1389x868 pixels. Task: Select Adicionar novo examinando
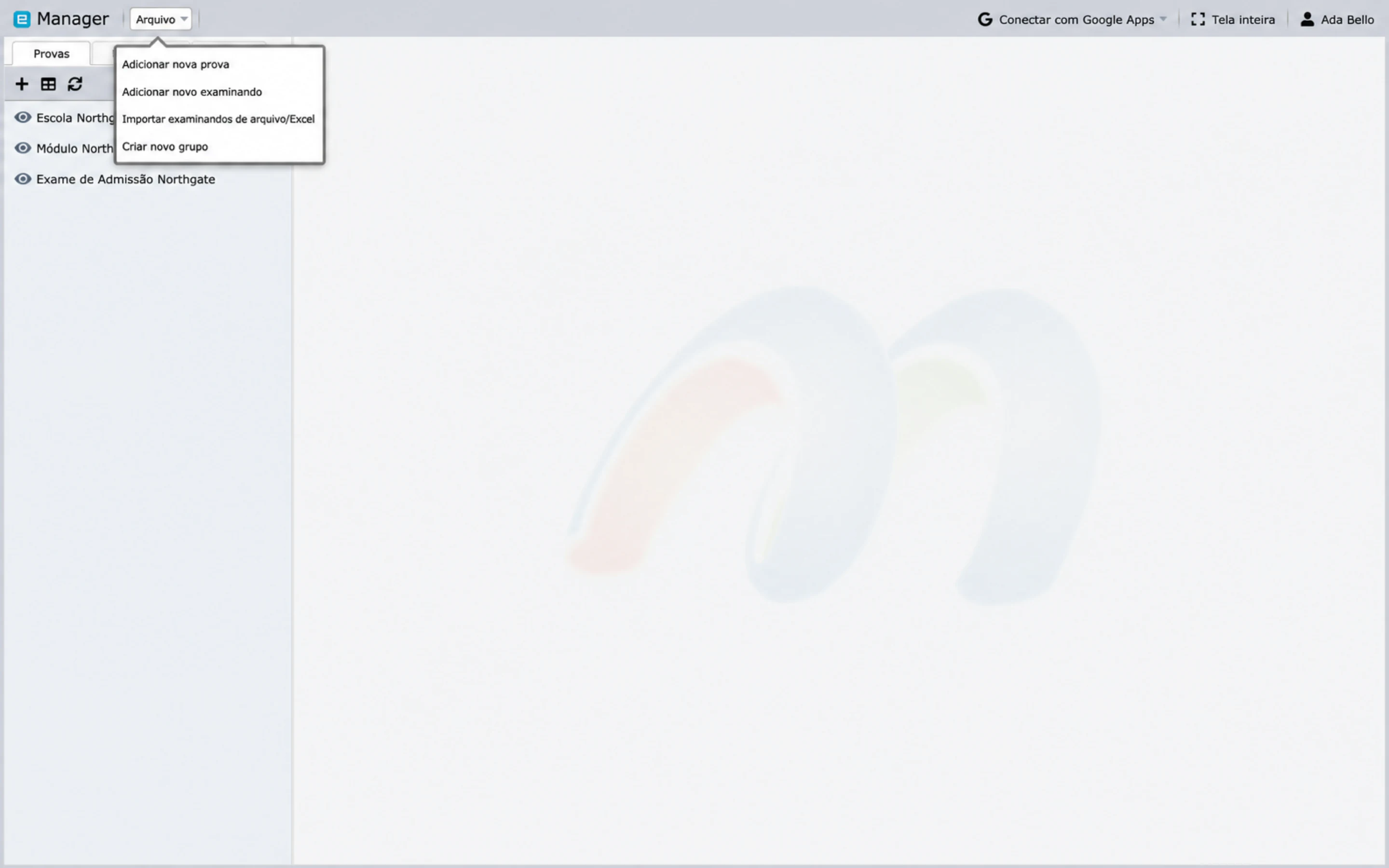point(191,92)
